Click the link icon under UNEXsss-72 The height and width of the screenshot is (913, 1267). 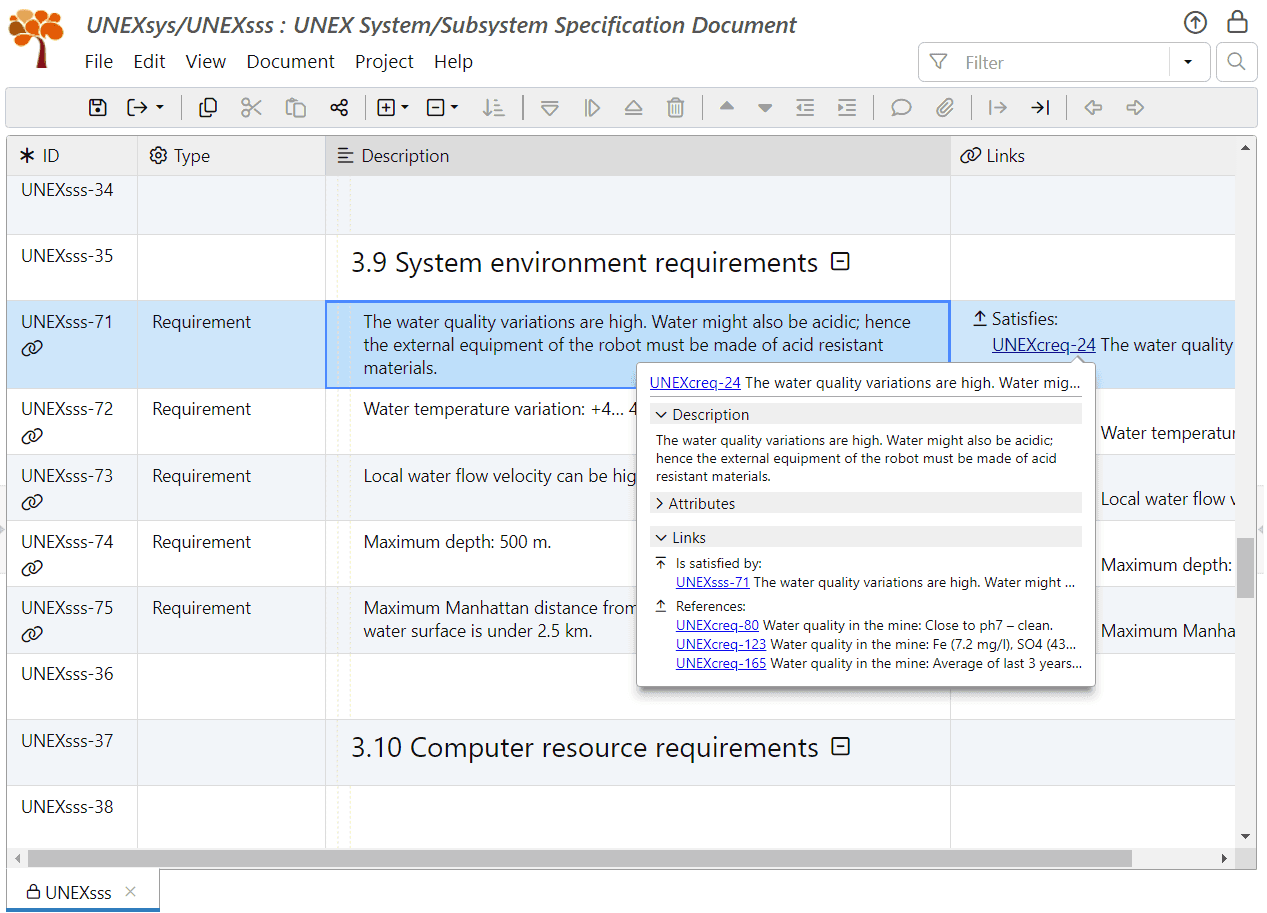[x=32, y=436]
